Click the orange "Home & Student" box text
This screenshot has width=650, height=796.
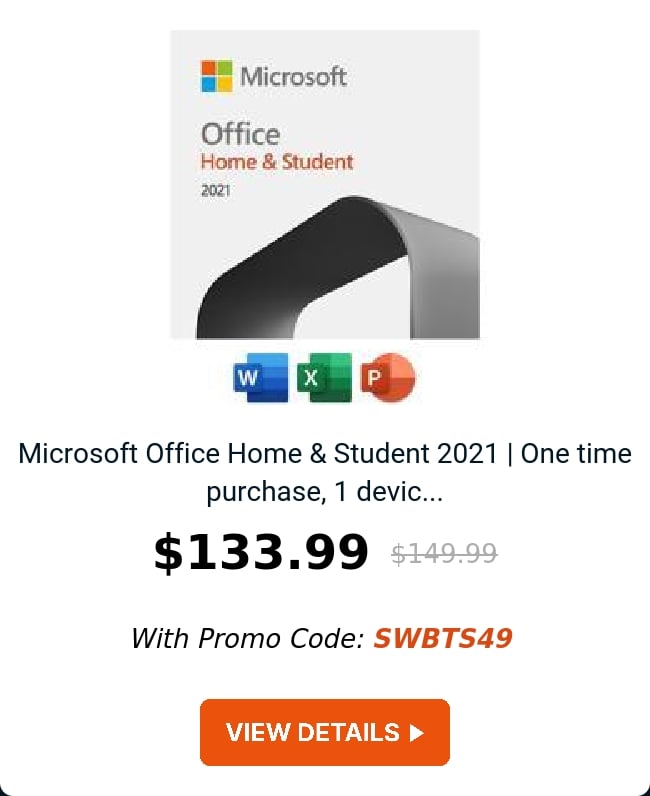click(277, 162)
